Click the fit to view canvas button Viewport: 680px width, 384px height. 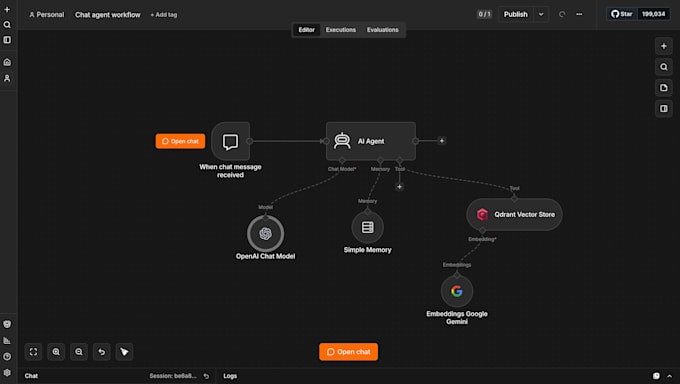coord(33,352)
